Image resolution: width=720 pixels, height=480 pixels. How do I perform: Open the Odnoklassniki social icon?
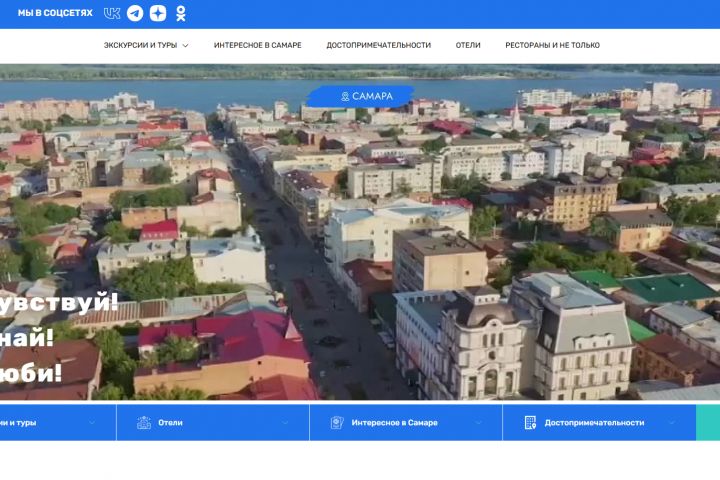pyautogui.click(x=181, y=13)
